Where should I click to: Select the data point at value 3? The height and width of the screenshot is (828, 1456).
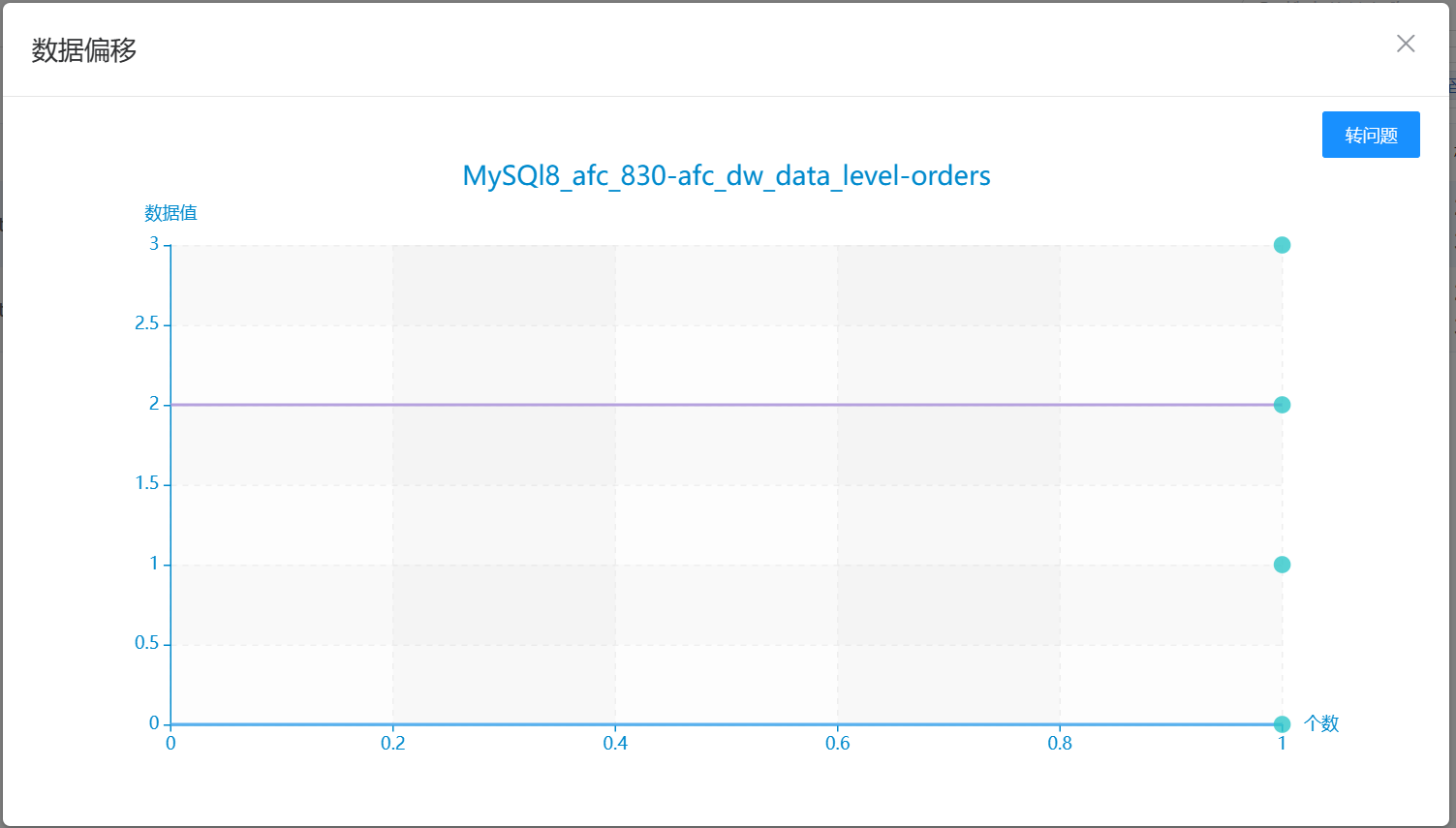[x=1282, y=245]
